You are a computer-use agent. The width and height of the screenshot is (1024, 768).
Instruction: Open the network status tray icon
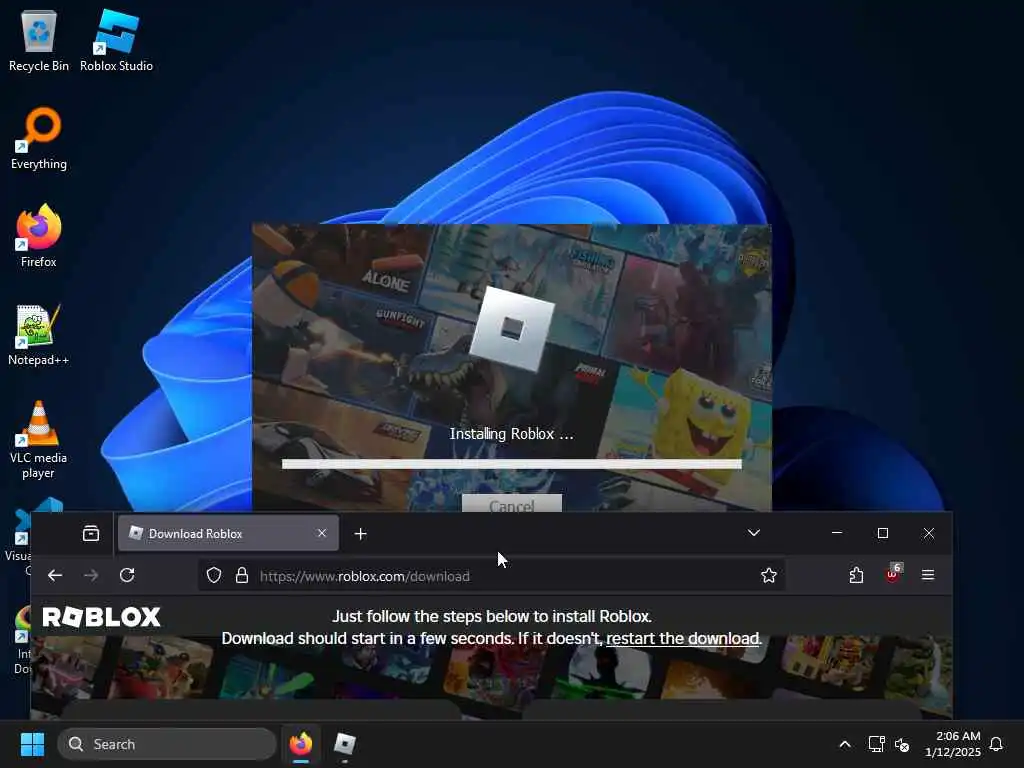876,744
